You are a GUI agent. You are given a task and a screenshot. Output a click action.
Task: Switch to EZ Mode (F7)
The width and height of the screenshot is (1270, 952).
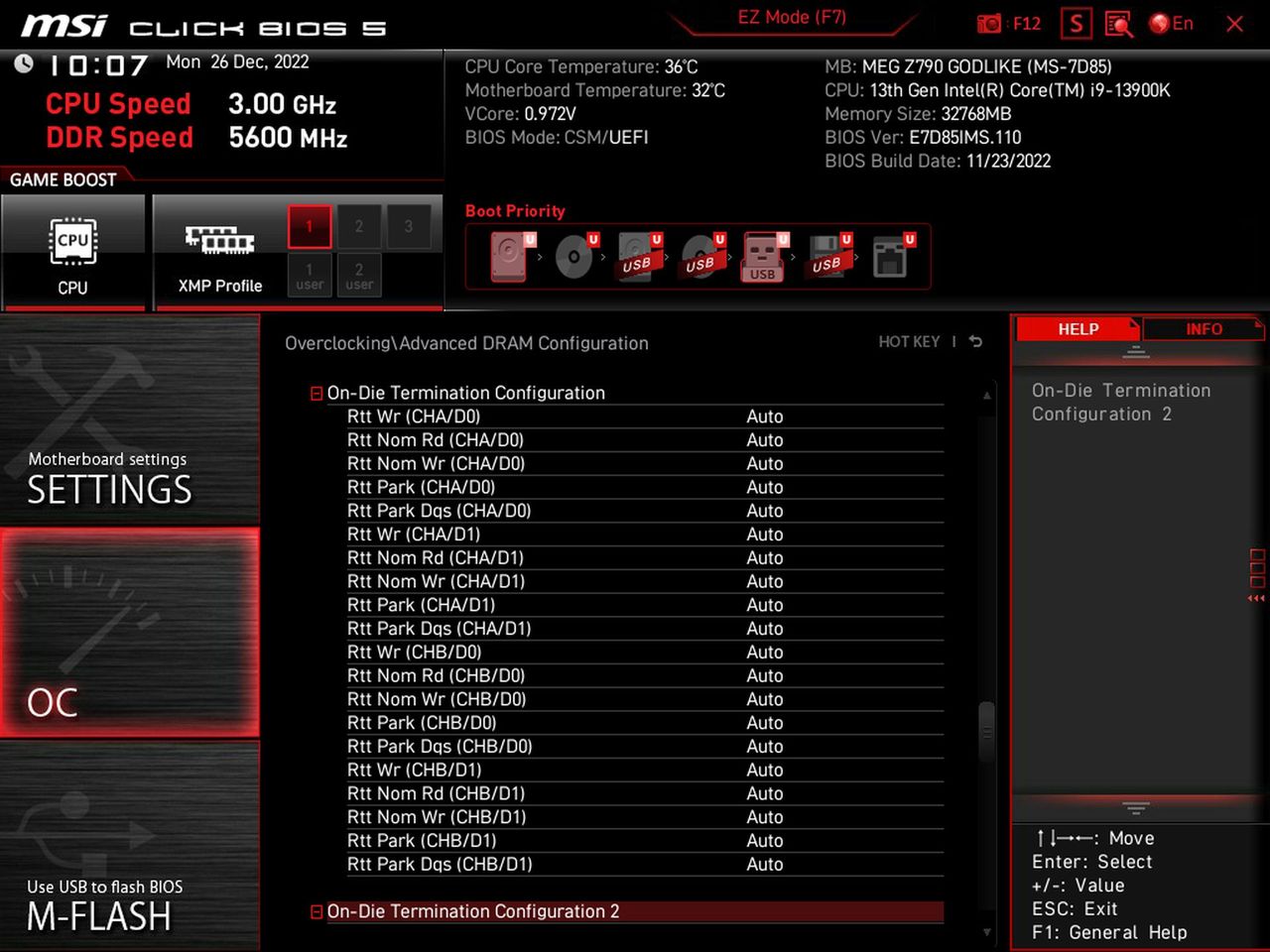pyautogui.click(x=792, y=17)
